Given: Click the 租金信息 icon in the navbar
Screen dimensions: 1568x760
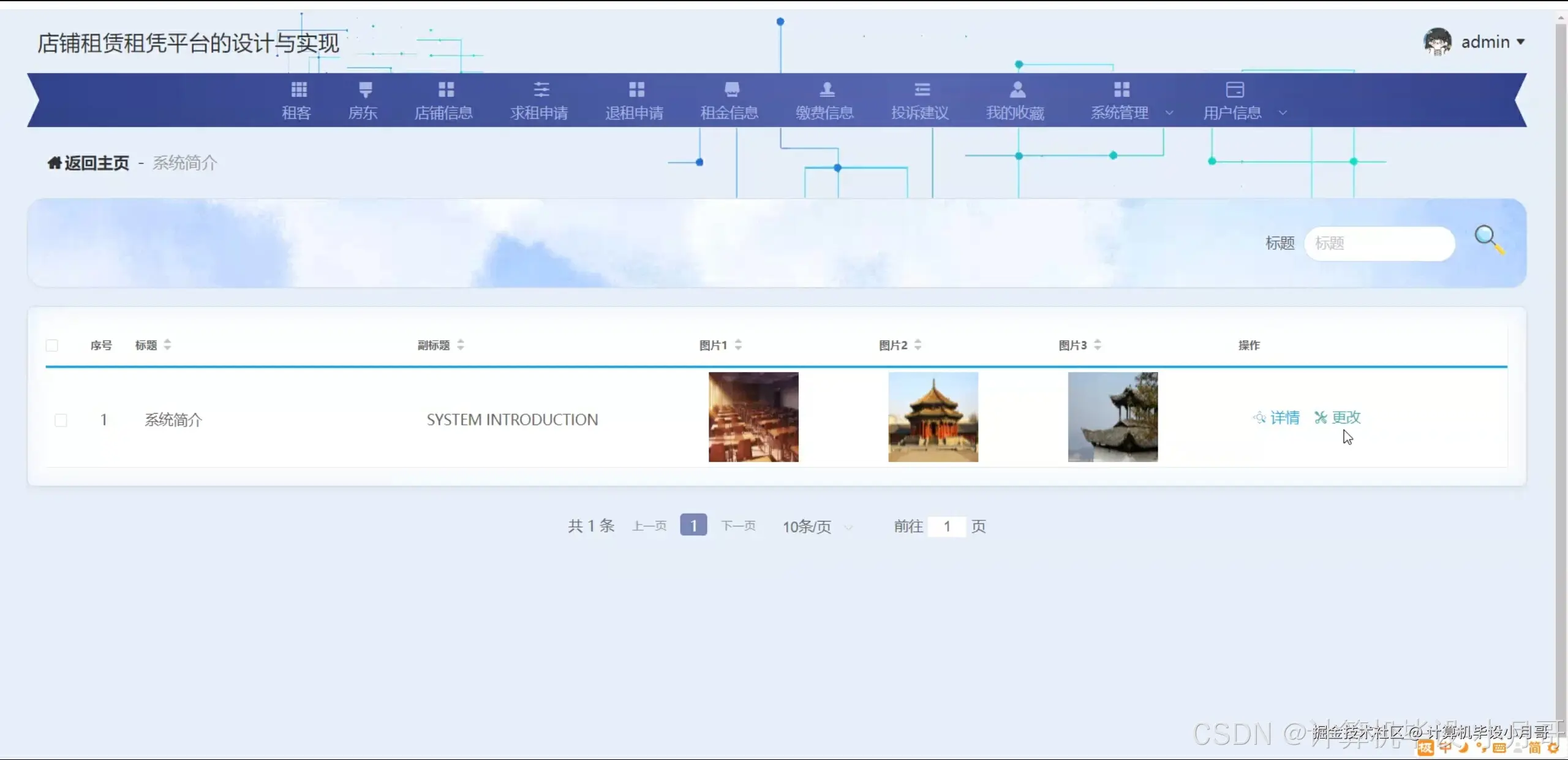Looking at the screenshot, I should (x=731, y=90).
